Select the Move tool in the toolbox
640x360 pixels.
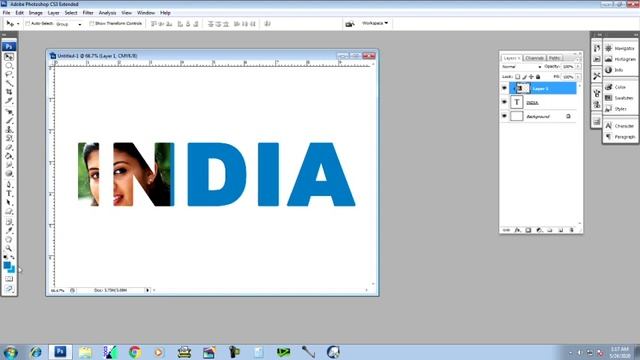(x=9, y=57)
